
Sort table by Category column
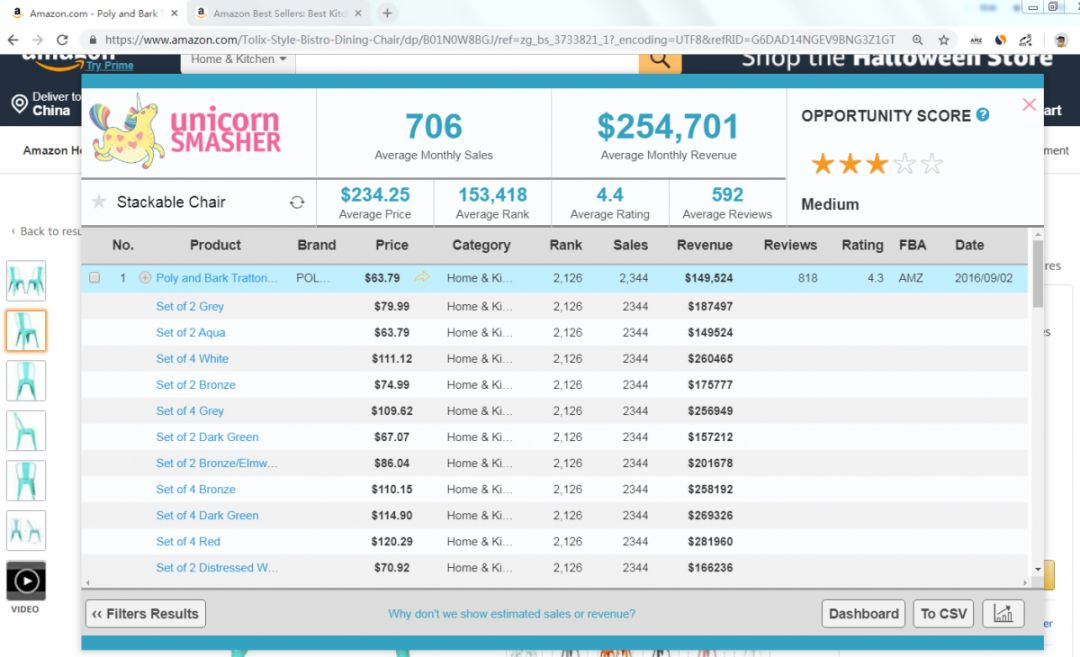click(x=481, y=244)
